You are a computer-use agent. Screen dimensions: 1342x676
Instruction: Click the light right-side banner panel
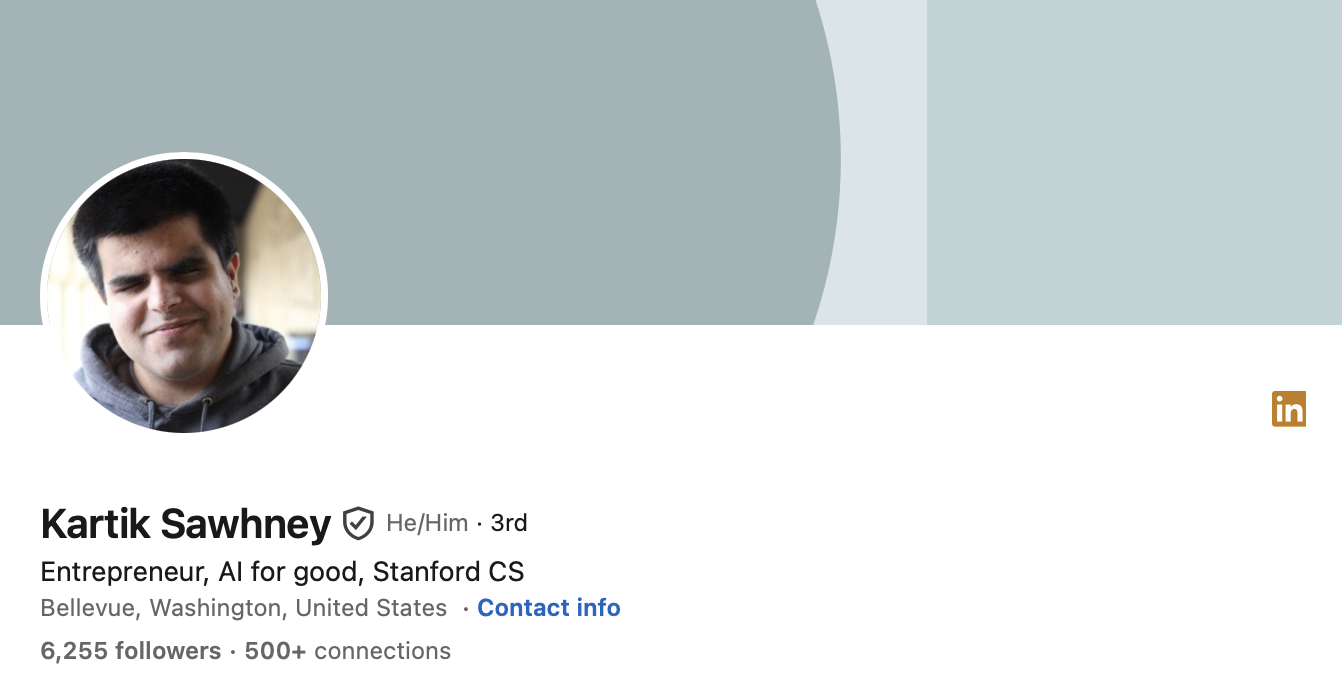tap(1130, 160)
